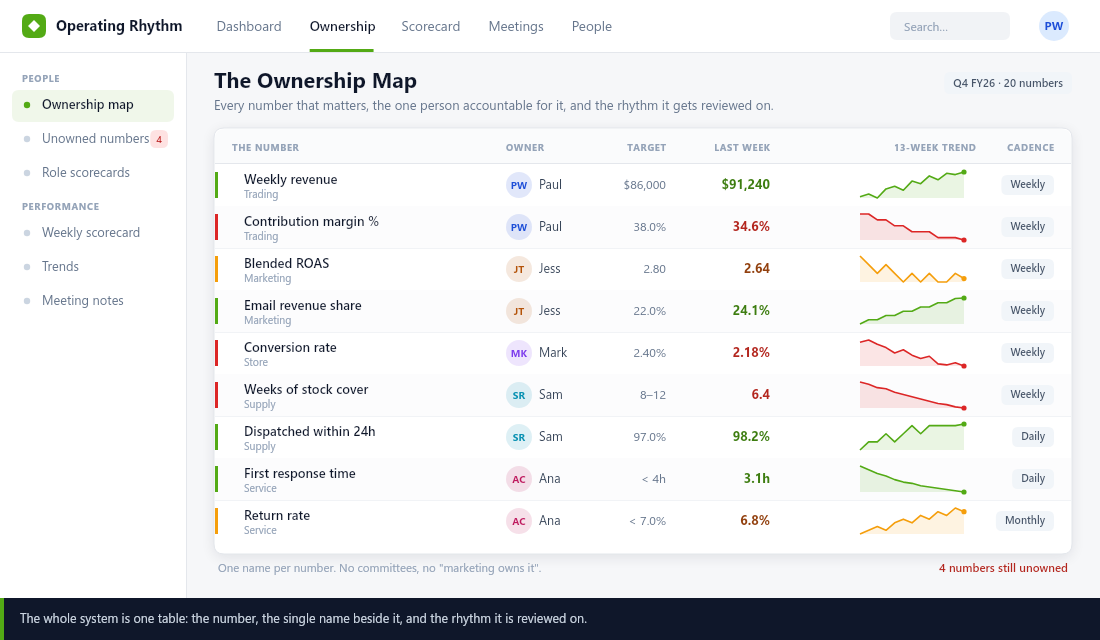Screen dimensions: 1100x640
Task: Select the Weekly revenue metric name
Action: [x=290, y=180]
